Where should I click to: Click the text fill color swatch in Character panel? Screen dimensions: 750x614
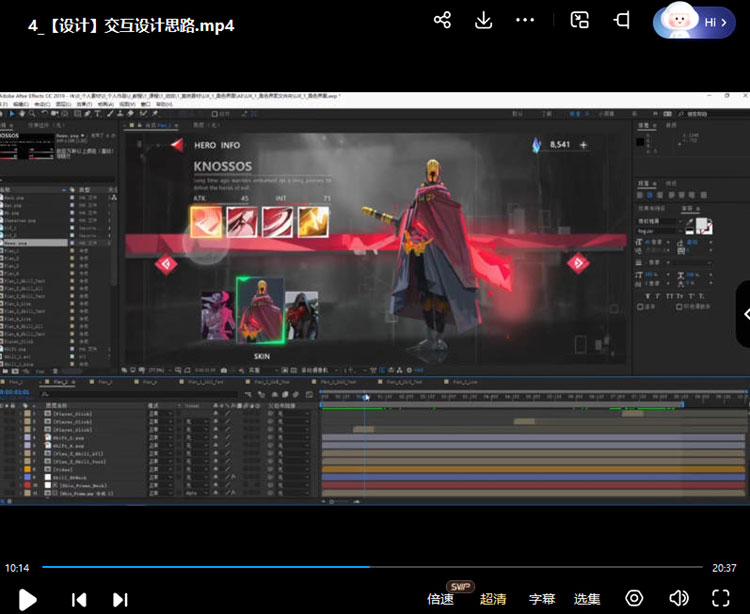[x=701, y=223]
